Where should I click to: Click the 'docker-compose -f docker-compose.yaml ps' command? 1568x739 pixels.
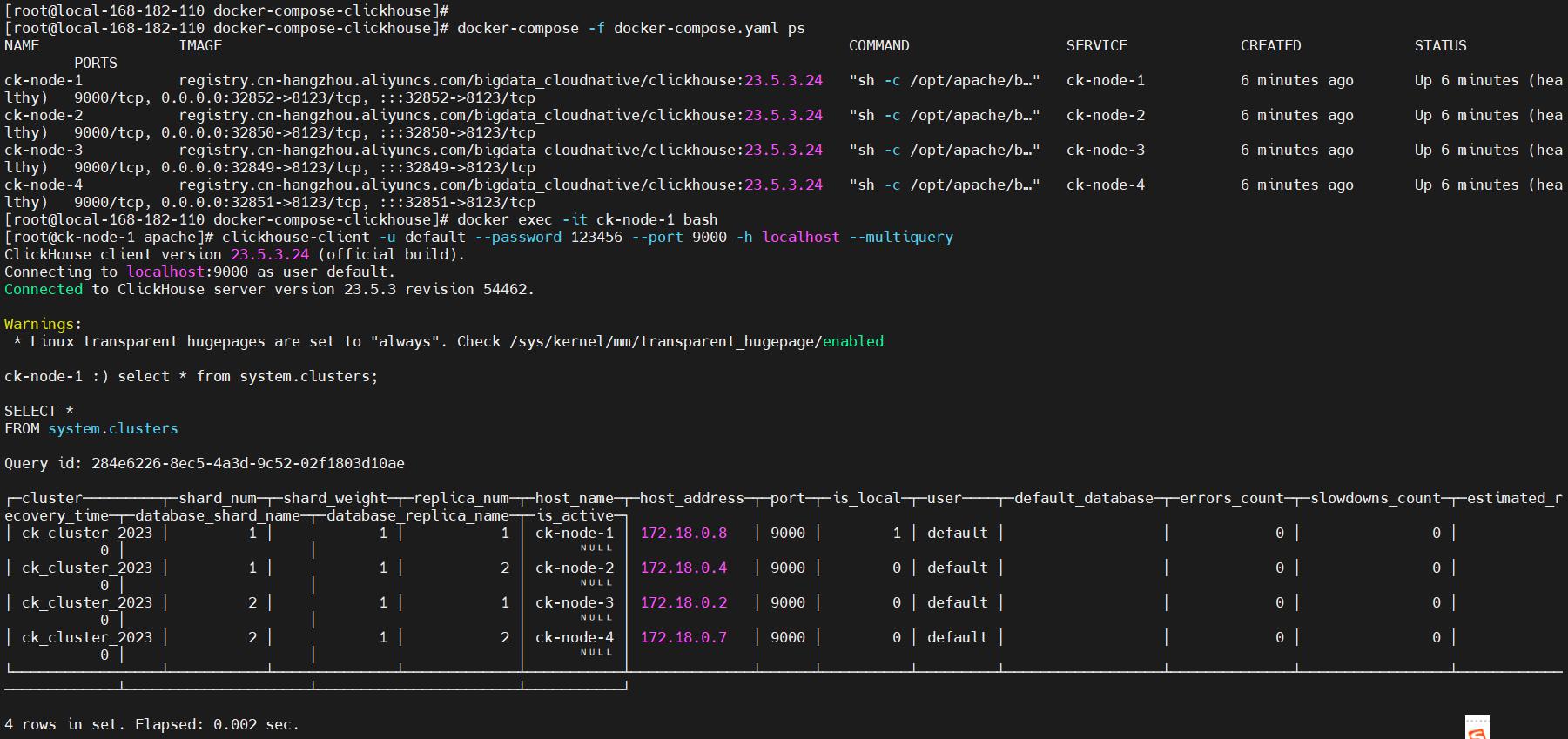click(x=631, y=28)
